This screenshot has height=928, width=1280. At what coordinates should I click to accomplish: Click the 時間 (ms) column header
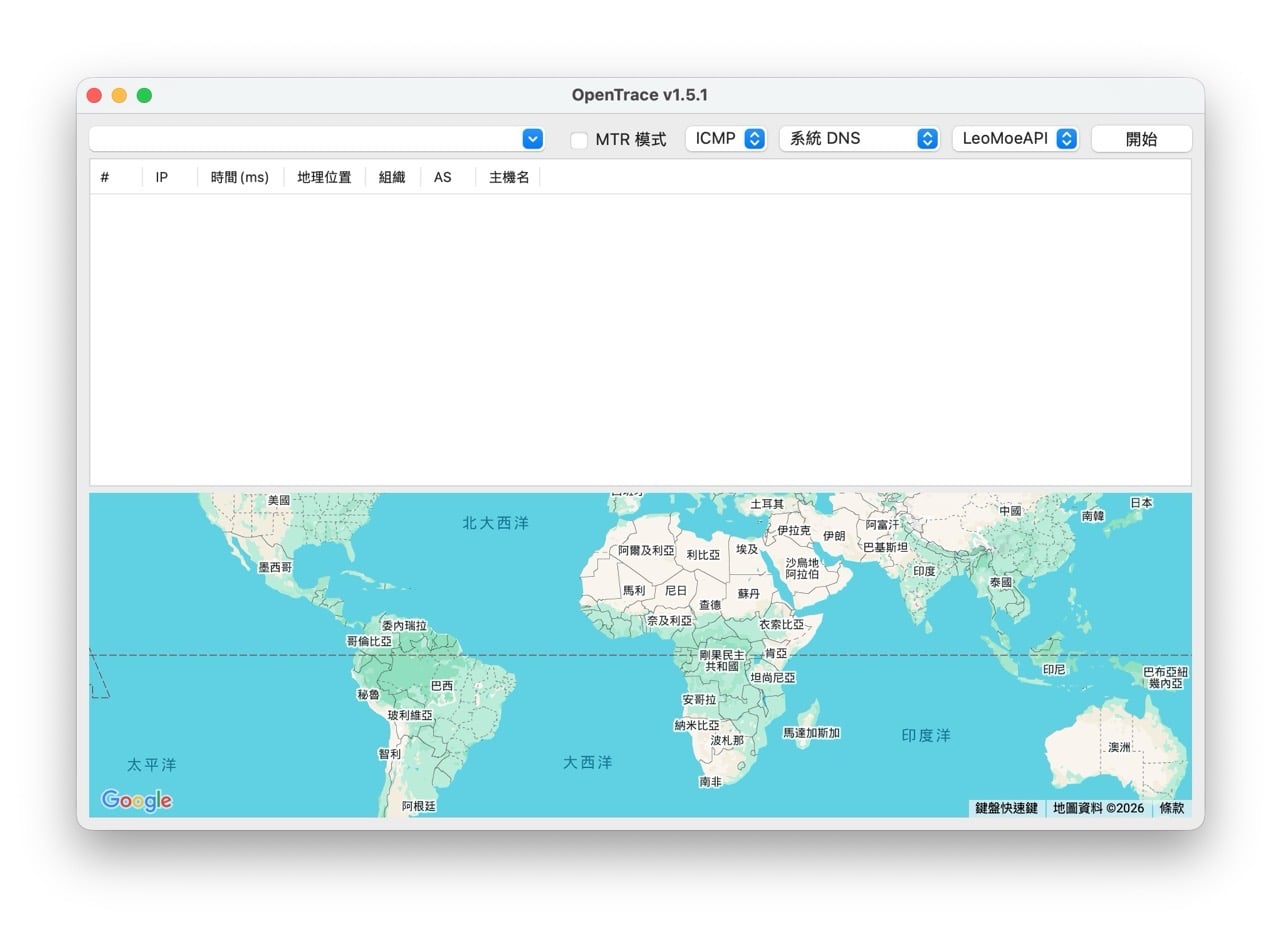(x=239, y=177)
